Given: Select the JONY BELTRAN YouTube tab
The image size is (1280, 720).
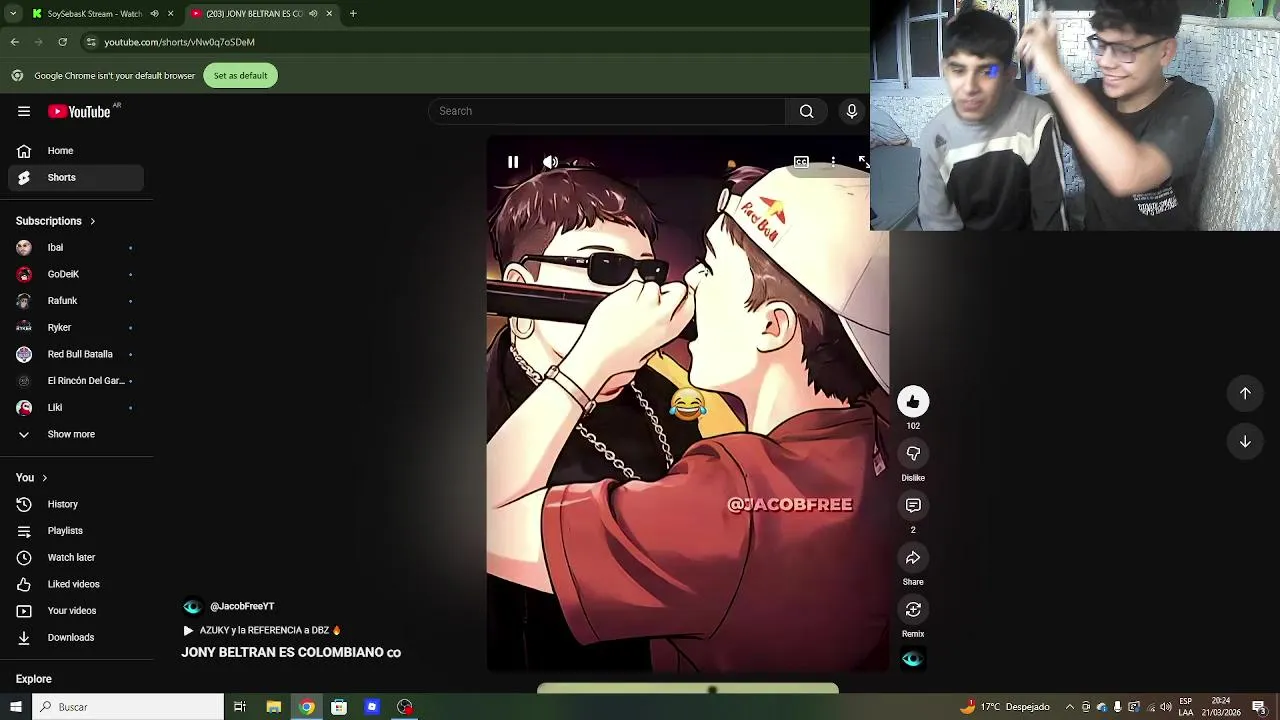Looking at the screenshot, I should point(254,14).
